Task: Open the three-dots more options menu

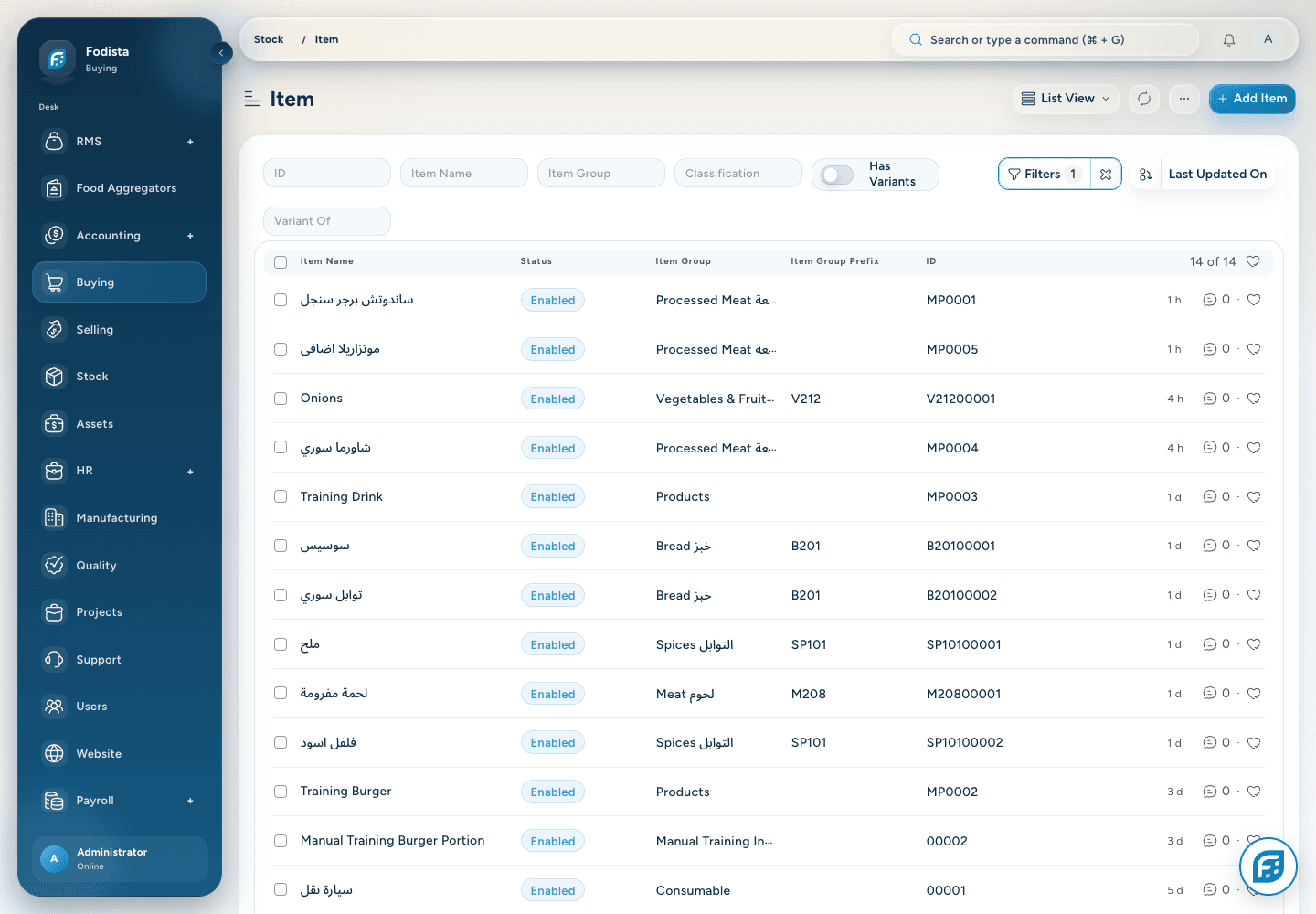Action: point(1184,99)
